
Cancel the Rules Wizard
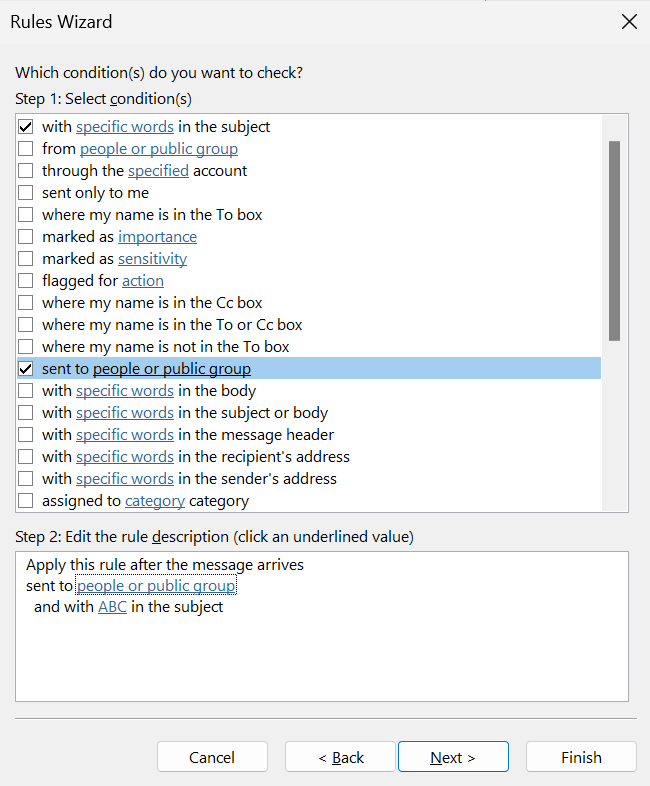tap(212, 757)
